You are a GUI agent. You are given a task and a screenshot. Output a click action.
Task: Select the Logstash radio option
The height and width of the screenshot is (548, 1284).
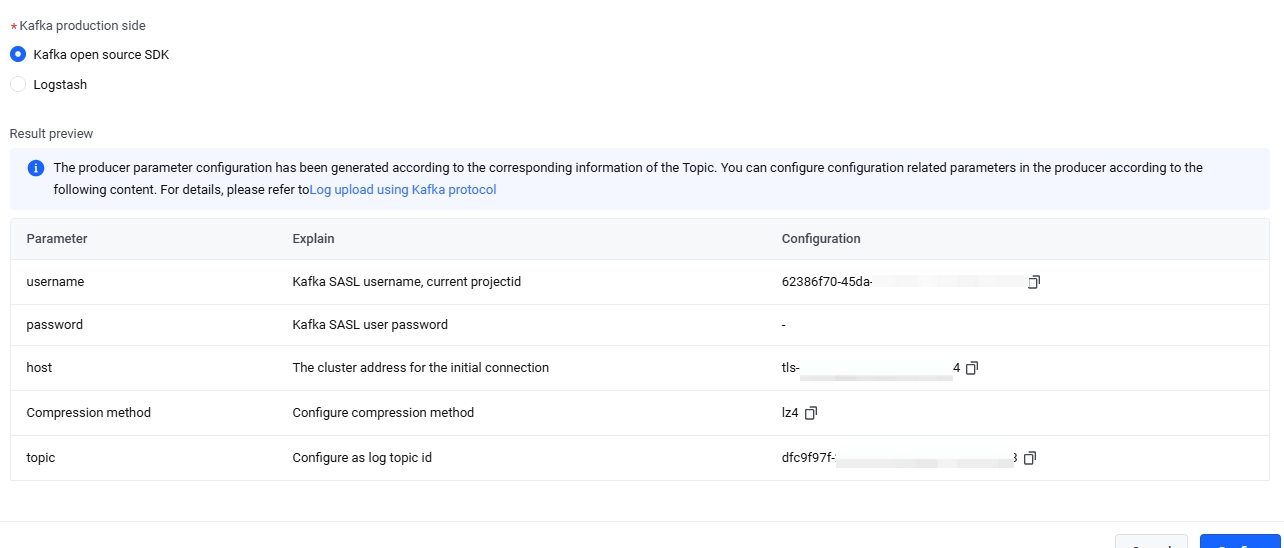[x=18, y=85]
